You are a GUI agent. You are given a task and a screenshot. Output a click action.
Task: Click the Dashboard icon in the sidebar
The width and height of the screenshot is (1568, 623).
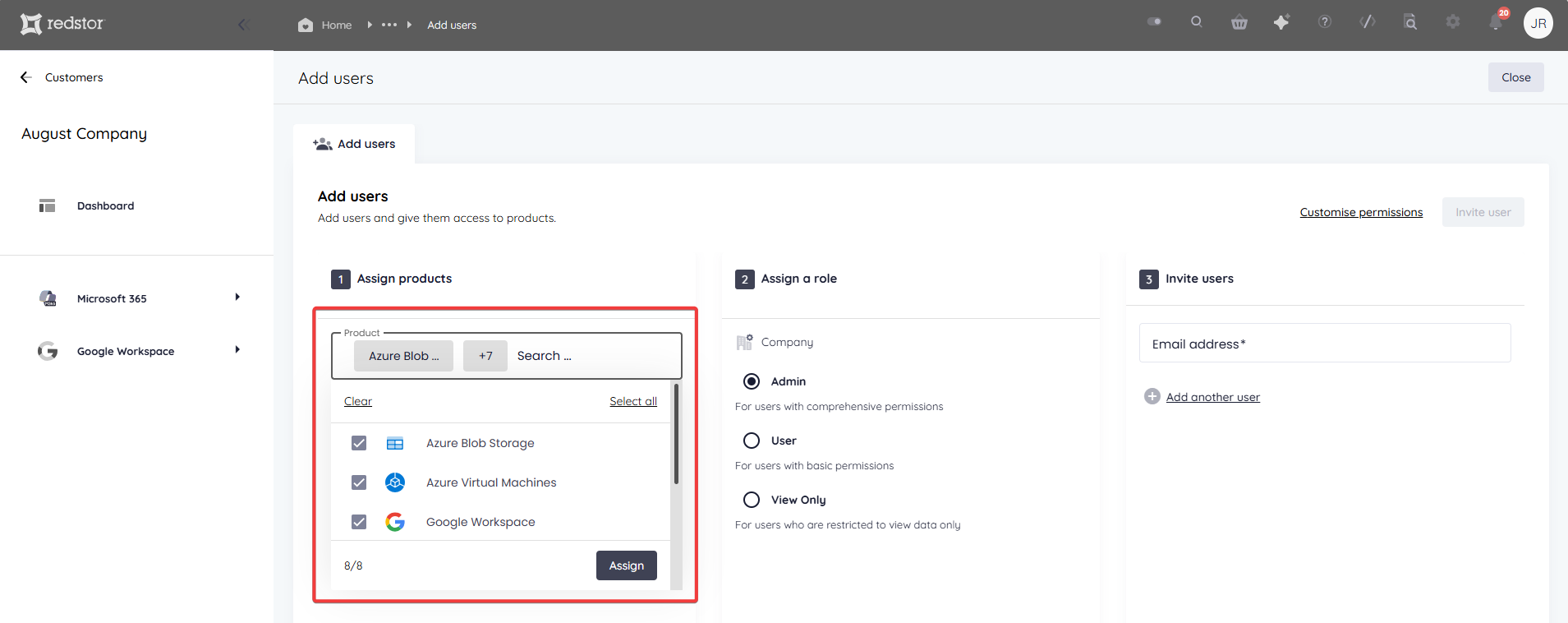[x=47, y=205]
